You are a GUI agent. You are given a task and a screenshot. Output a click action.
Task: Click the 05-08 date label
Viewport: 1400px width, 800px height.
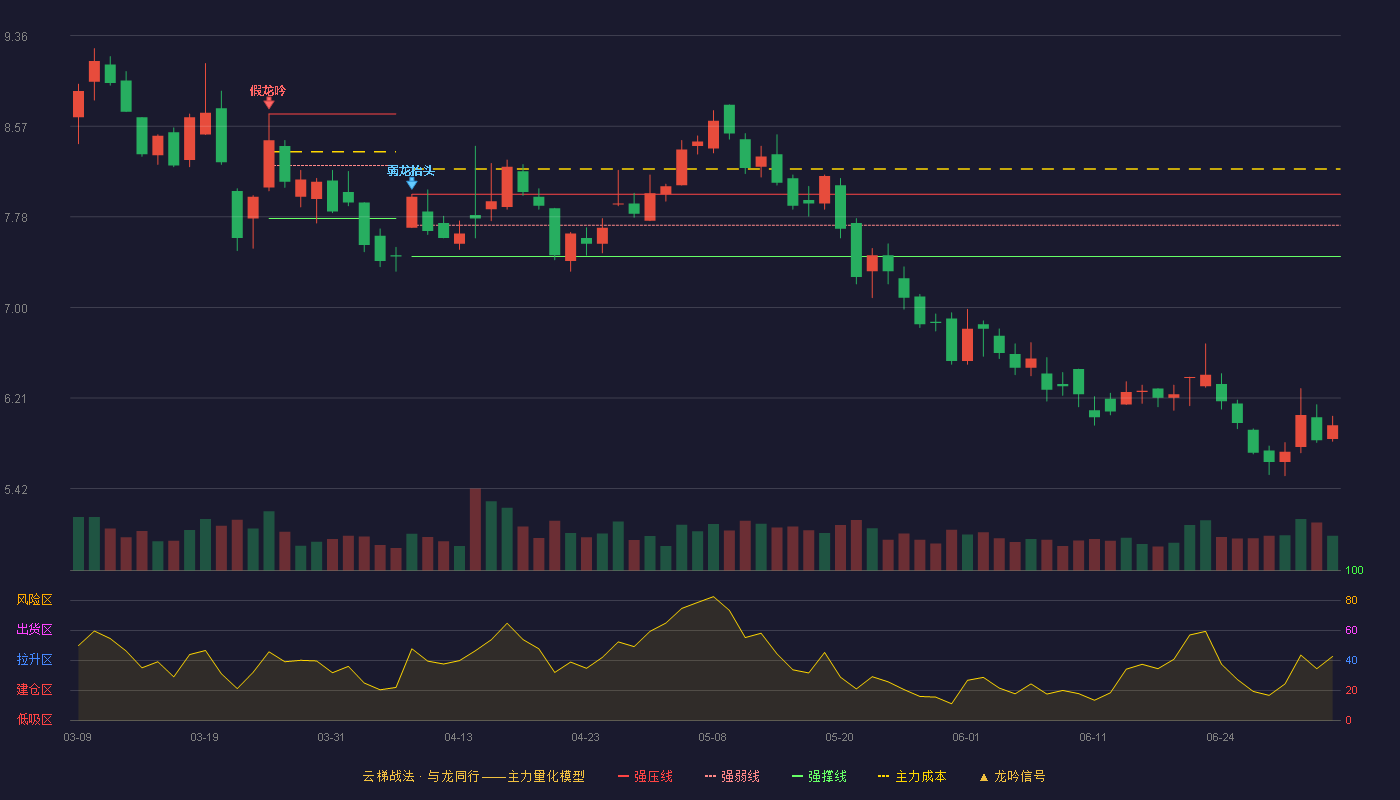point(712,737)
